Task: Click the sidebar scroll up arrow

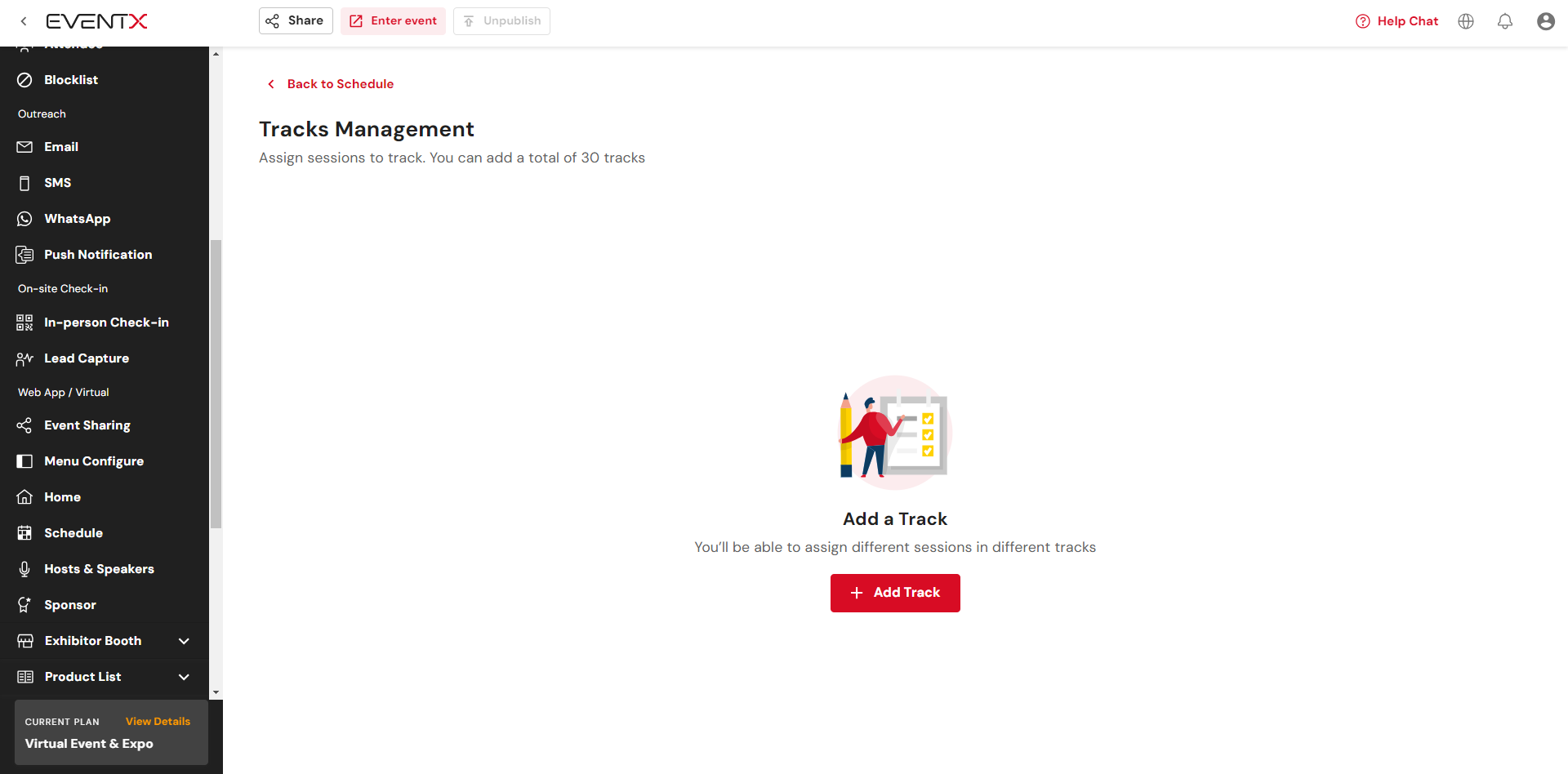Action: (x=216, y=54)
